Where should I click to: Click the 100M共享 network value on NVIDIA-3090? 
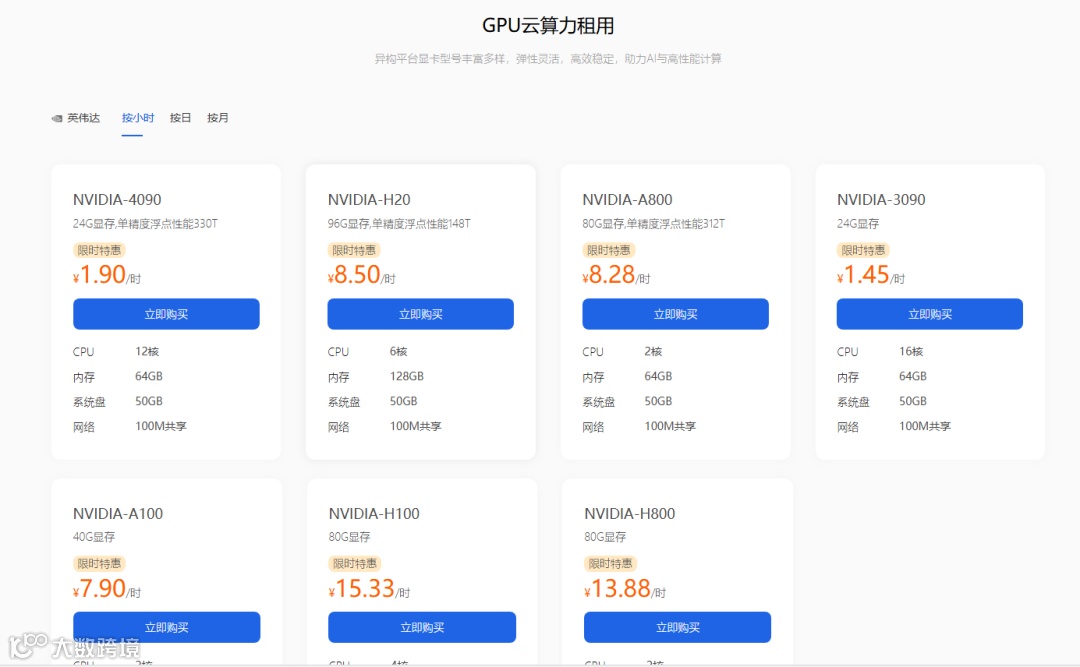pos(924,427)
